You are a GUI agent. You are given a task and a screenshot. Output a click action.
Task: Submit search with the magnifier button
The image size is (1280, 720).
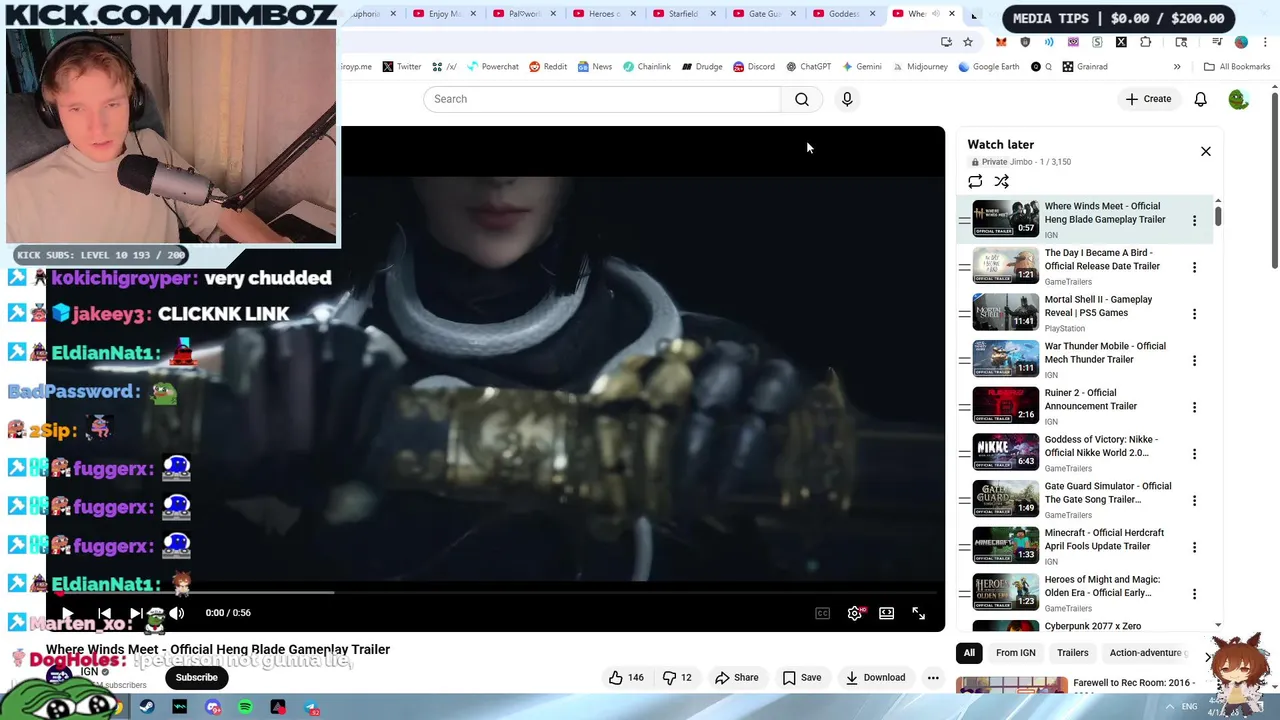click(802, 99)
